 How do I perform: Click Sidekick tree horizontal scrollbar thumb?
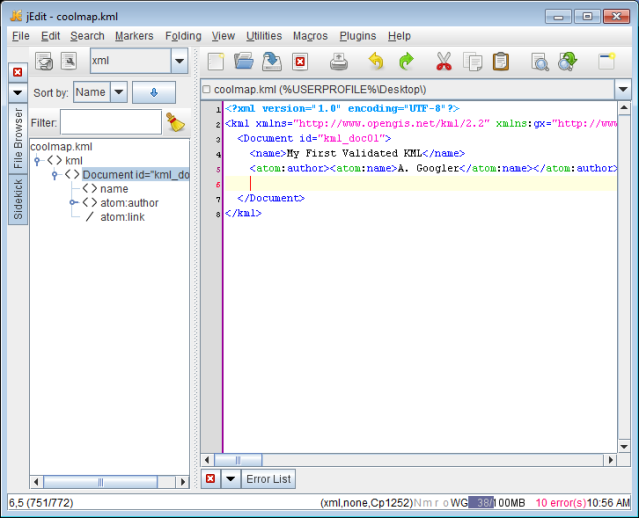click(100, 482)
